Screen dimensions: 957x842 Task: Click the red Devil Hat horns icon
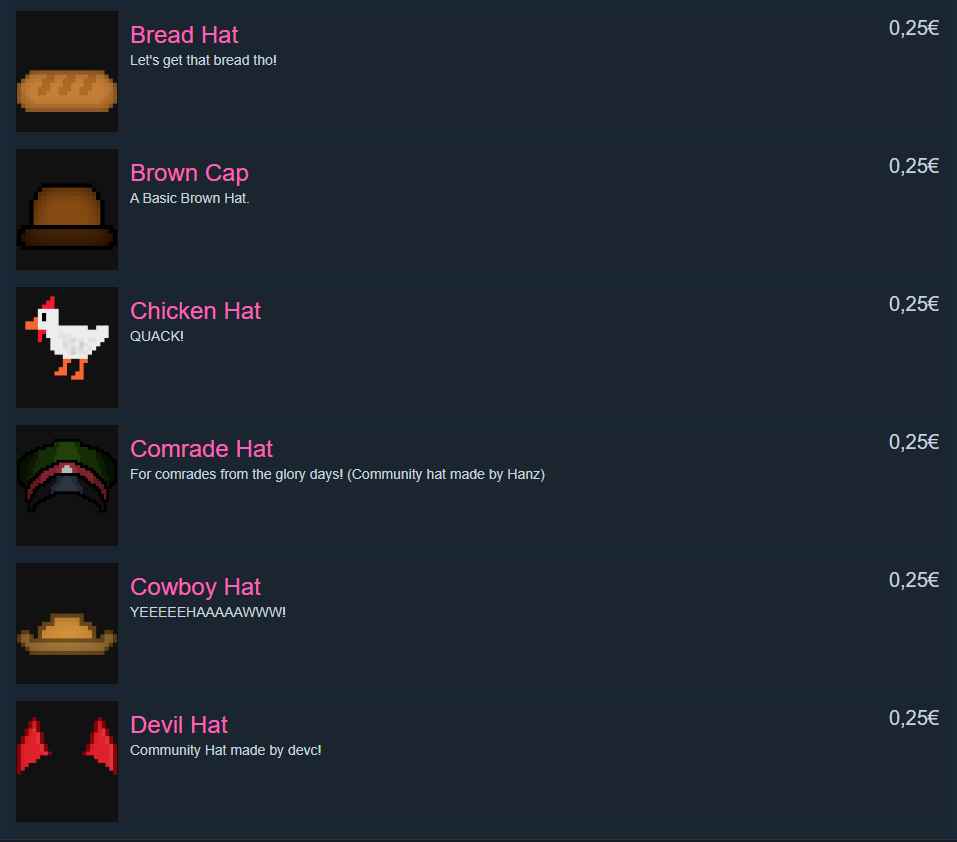[67, 761]
